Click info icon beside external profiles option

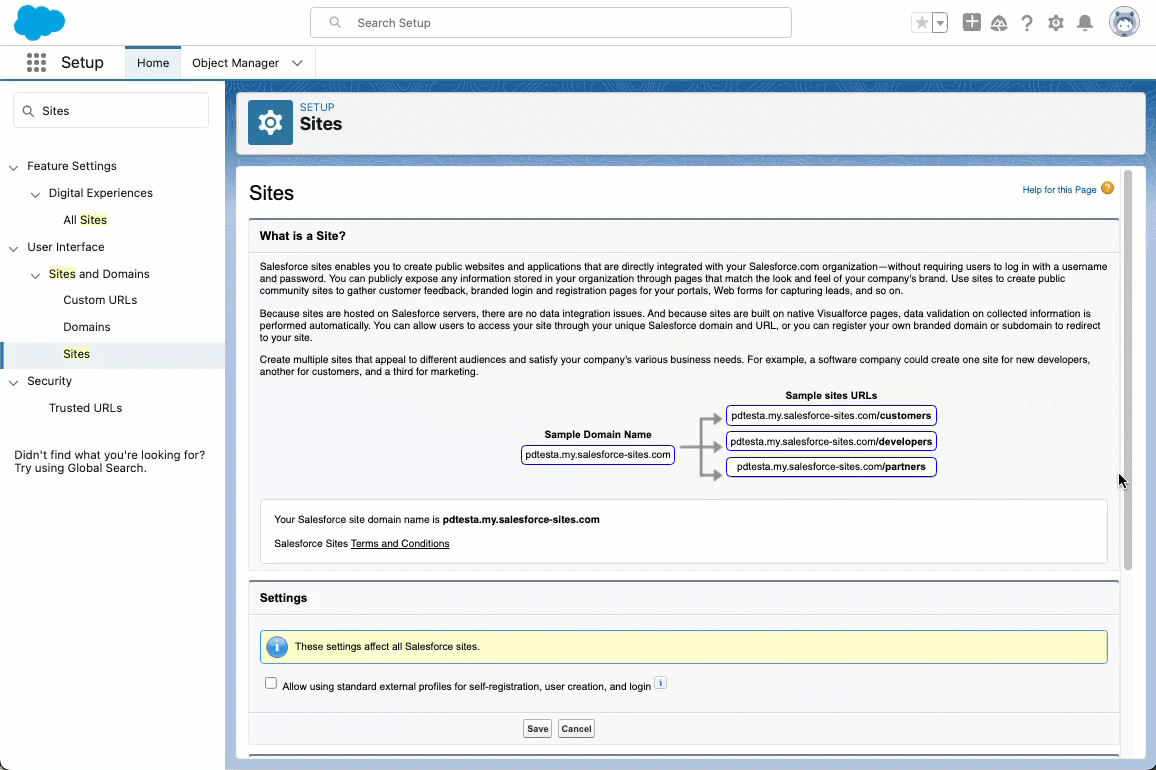point(660,684)
